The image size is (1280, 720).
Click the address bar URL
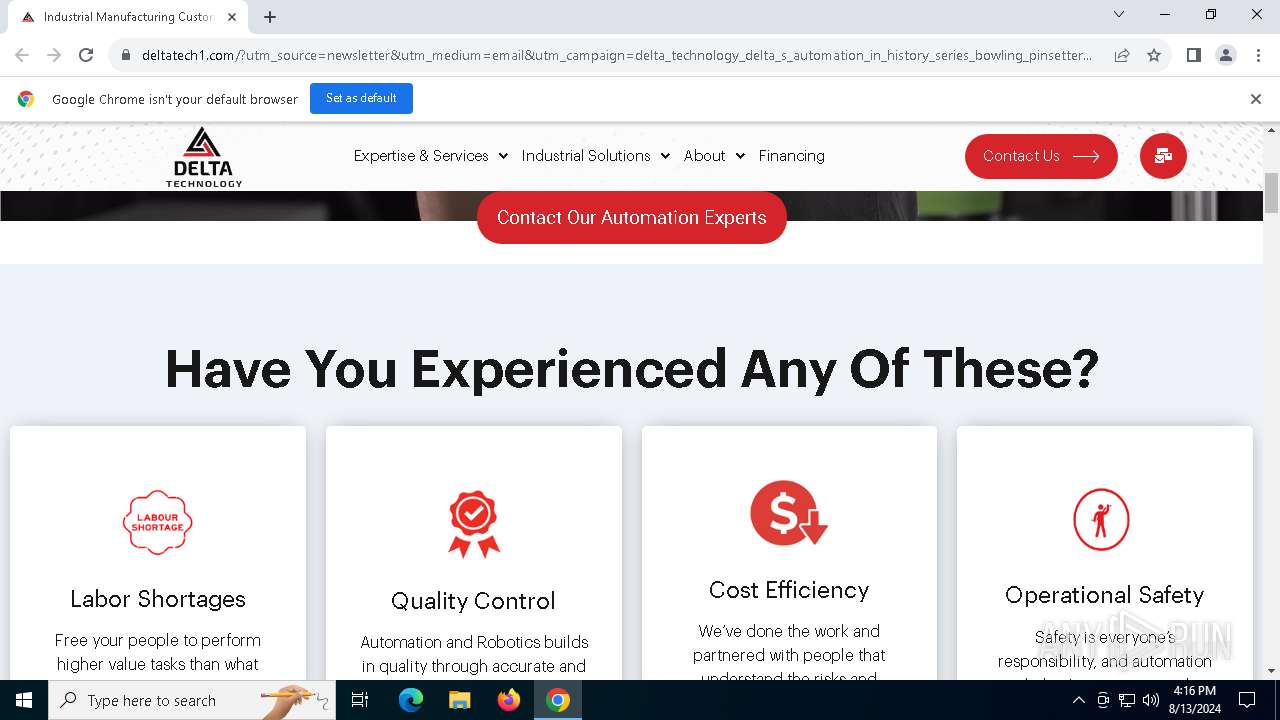(x=617, y=55)
